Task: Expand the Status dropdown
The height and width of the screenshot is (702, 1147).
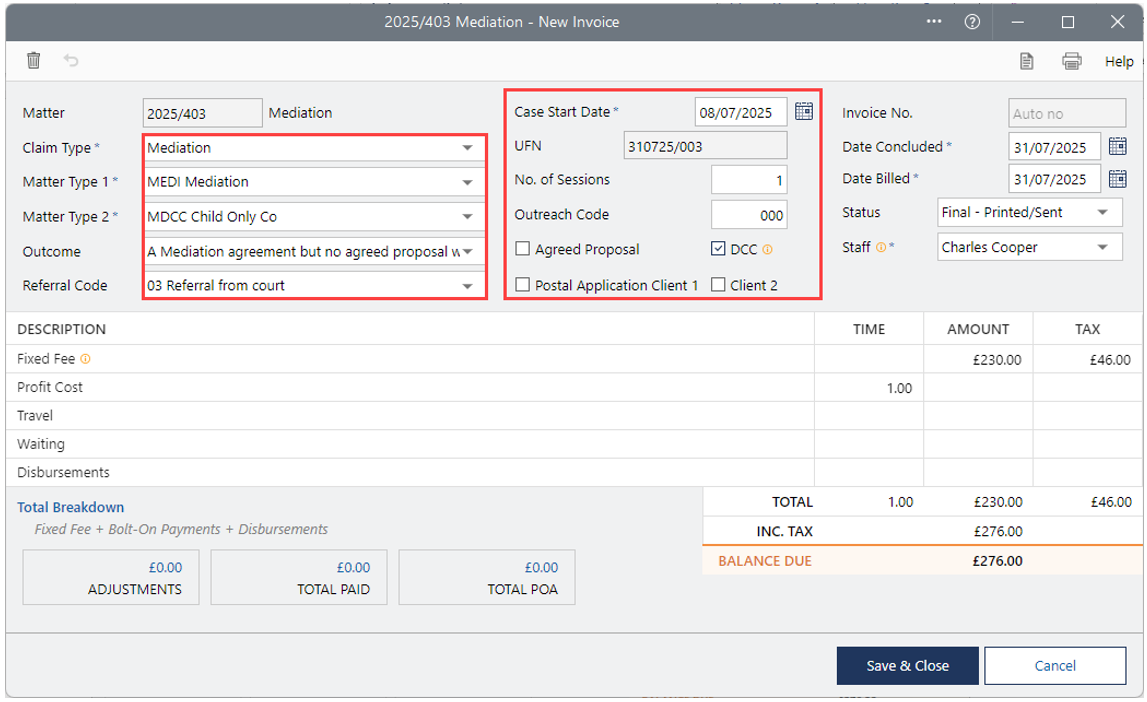Action: [x=1102, y=213]
